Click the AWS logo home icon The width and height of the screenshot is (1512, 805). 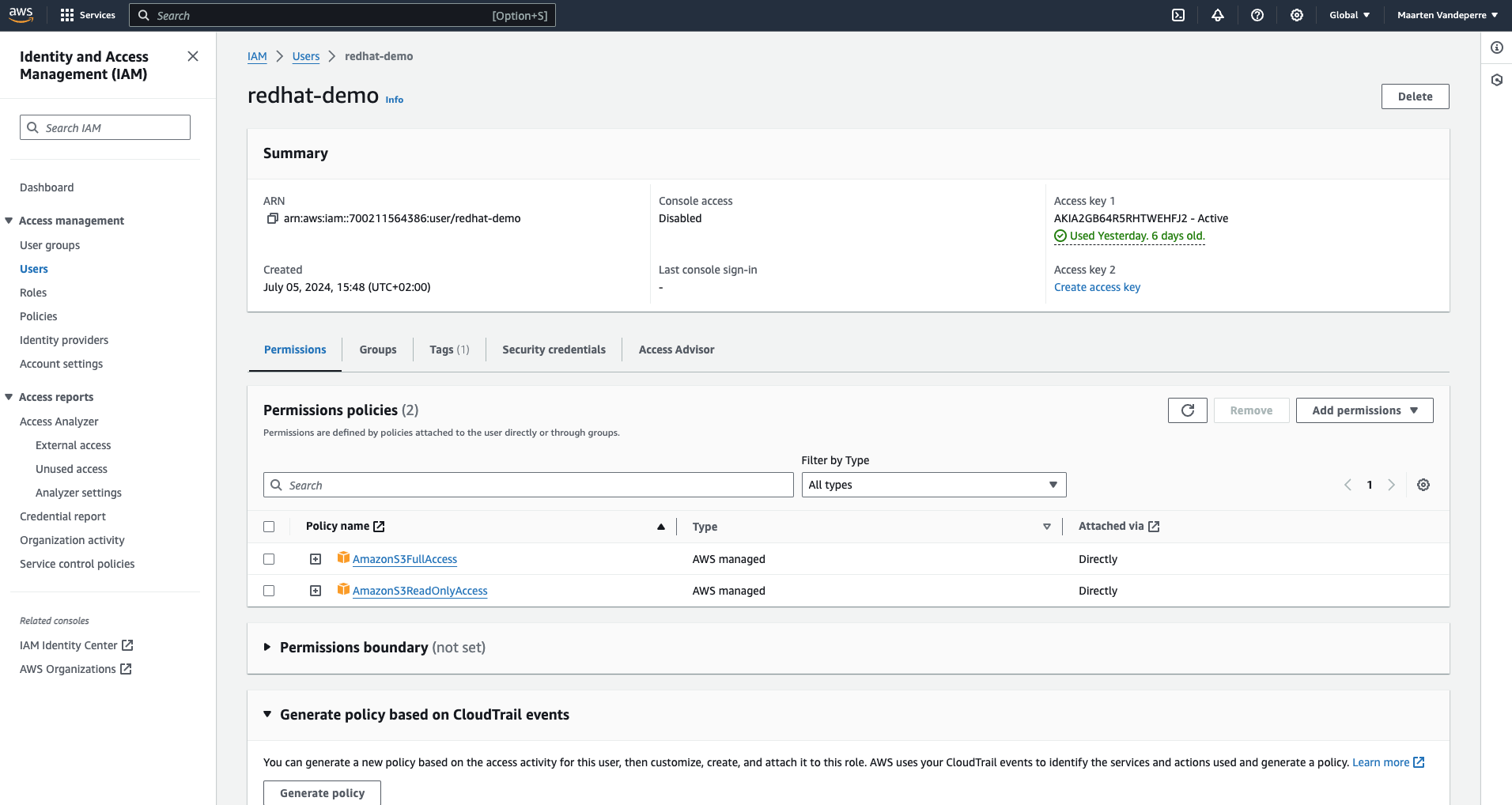tap(21, 15)
